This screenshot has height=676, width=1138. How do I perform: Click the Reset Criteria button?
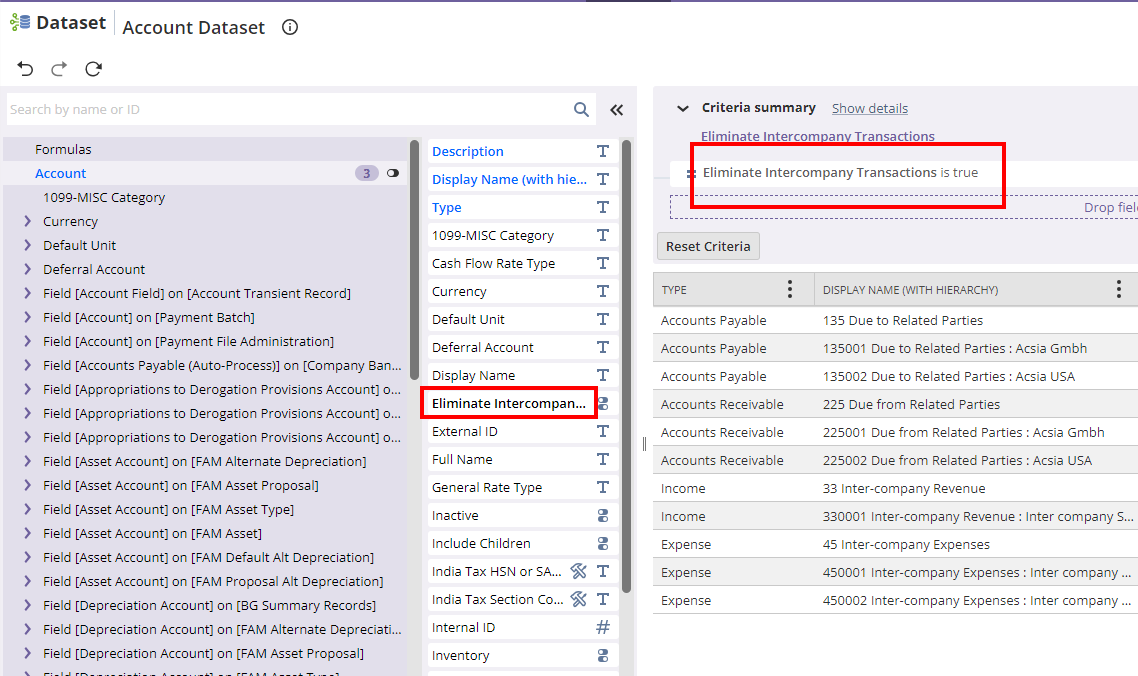click(x=708, y=246)
